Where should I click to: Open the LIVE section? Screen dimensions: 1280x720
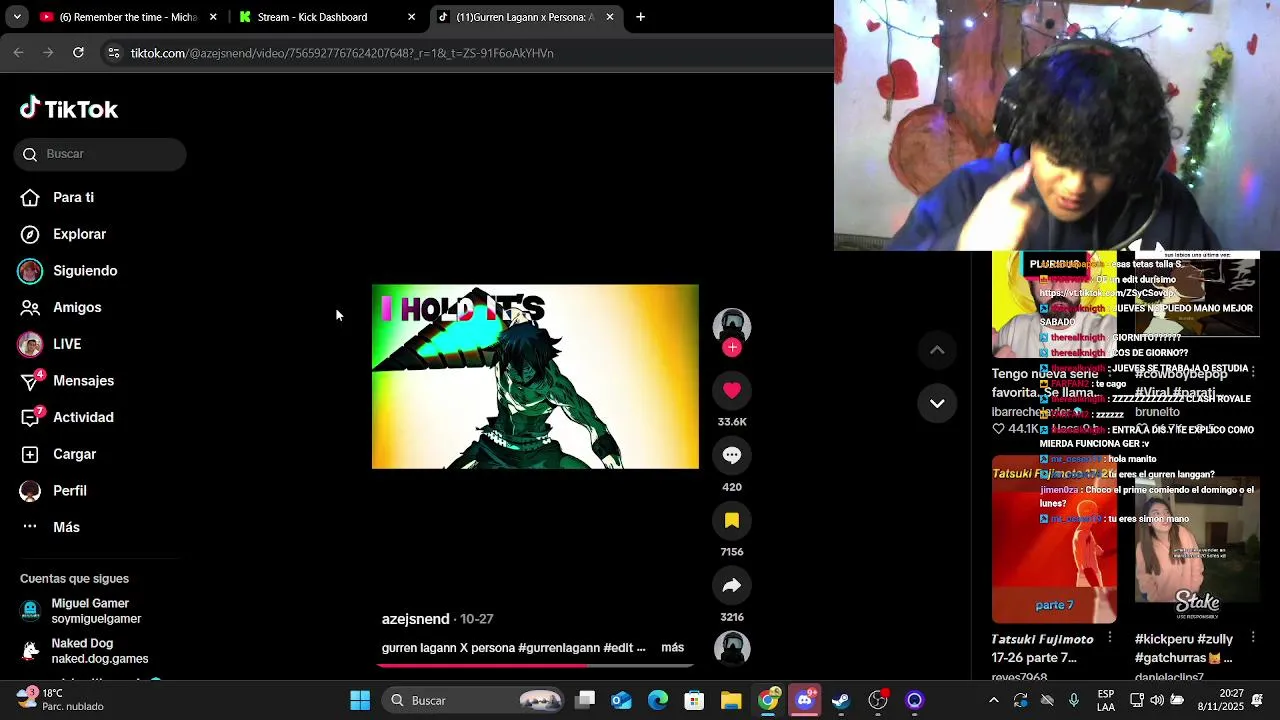(x=50, y=344)
